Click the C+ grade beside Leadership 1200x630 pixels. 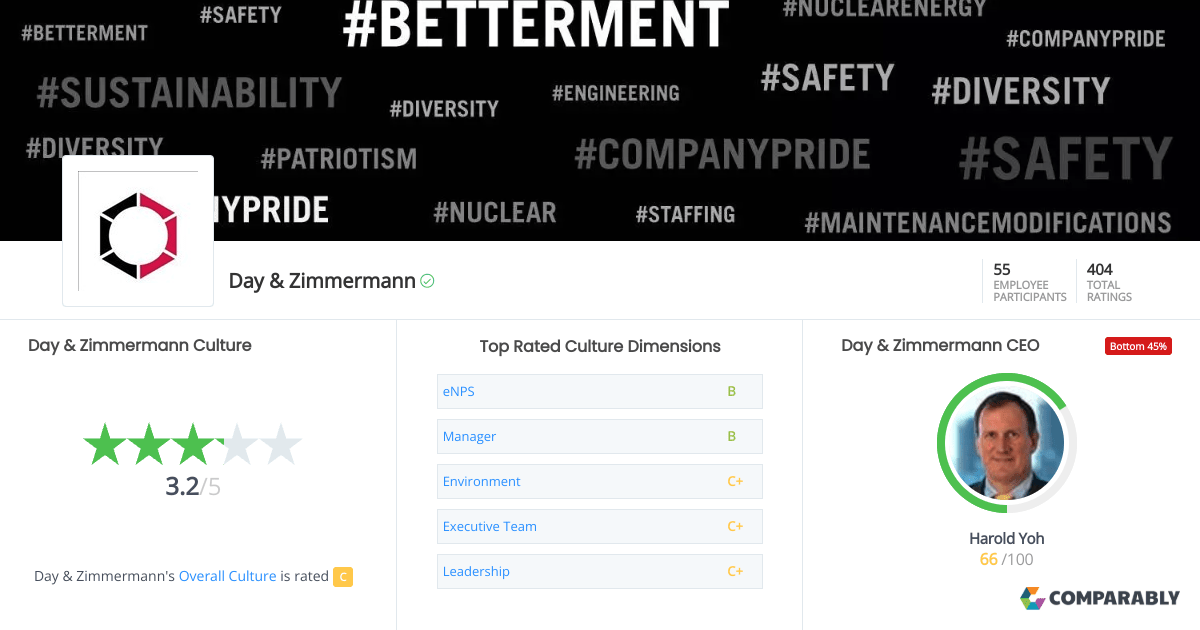pyautogui.click(x=735, y=571)
